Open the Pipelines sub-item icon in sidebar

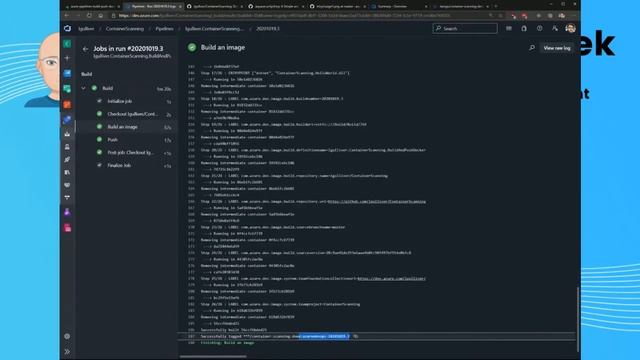67,134
